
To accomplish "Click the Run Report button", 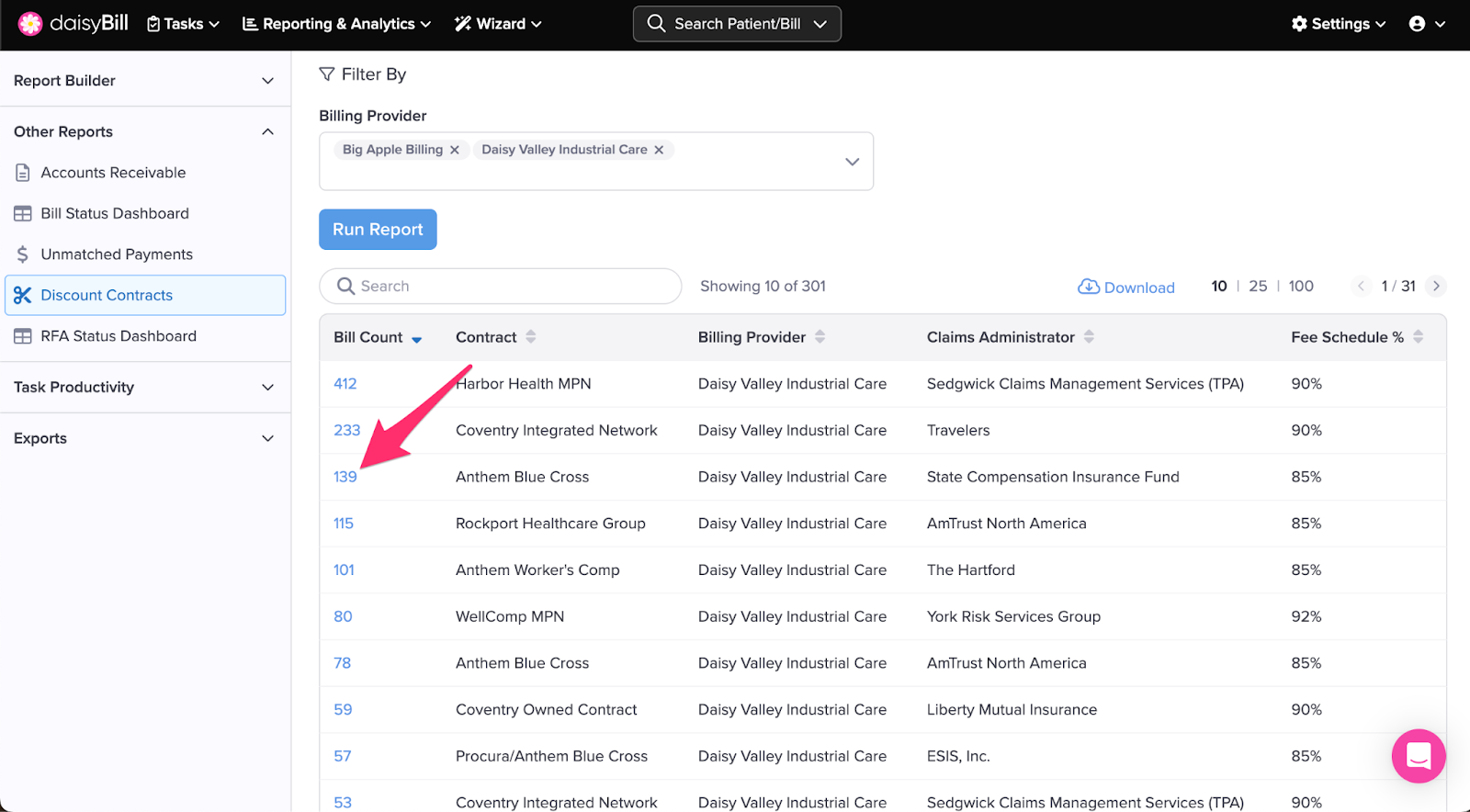I will (x=378, y=230).
